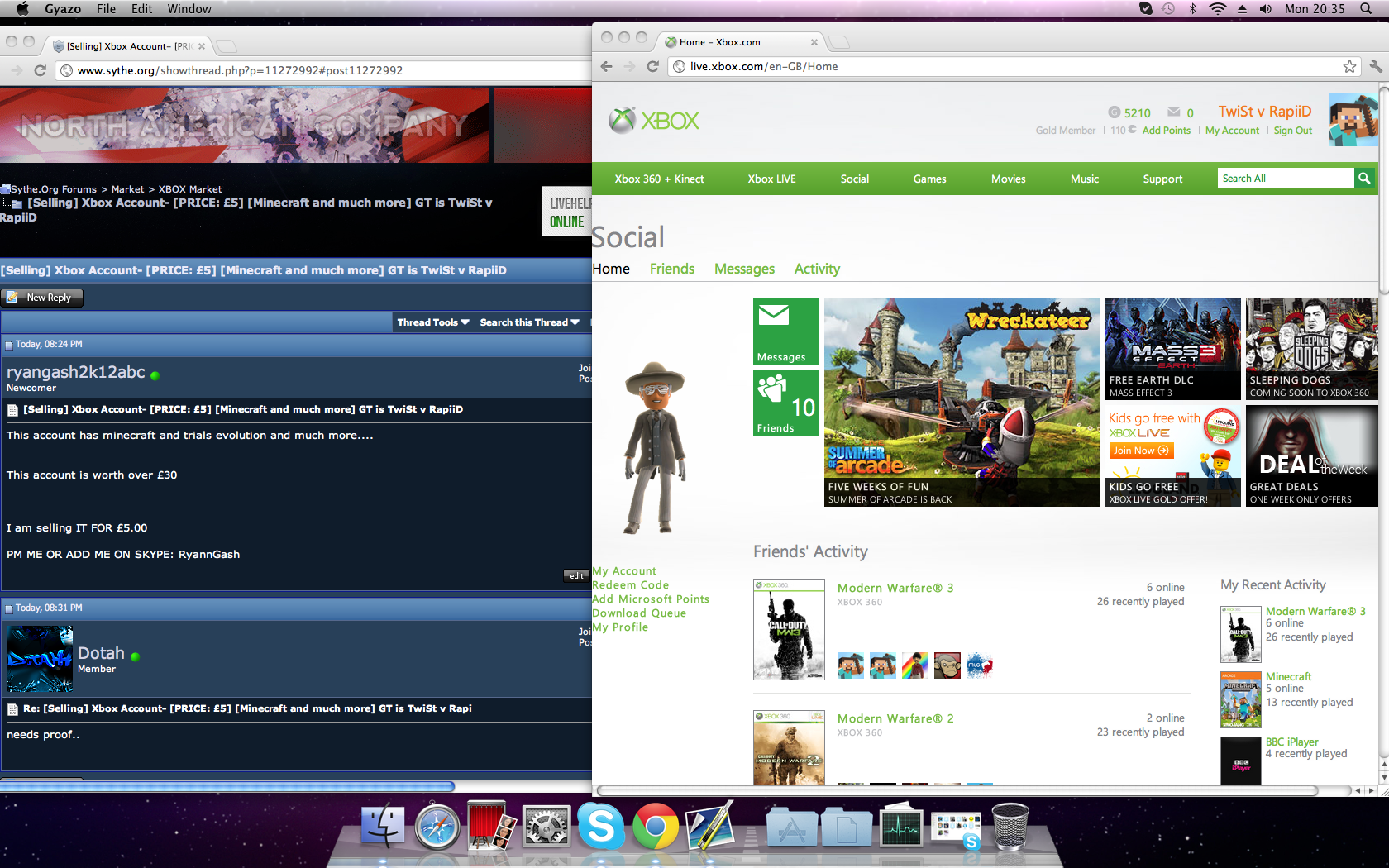The image size is (1389, 868).
Task: Click the XBOX Market breadcrumb link
Action: click(x=190, y=189)
